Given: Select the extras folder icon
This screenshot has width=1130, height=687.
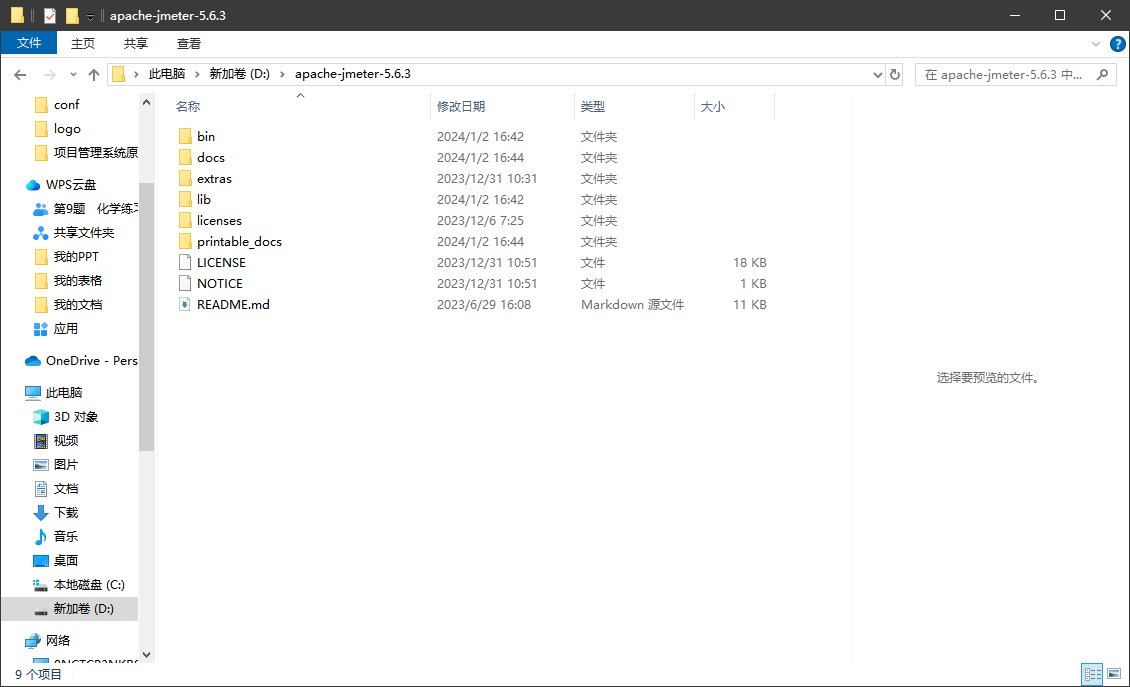Looking at the screenshot, I should pyautogui.click(x=185, y=178).
